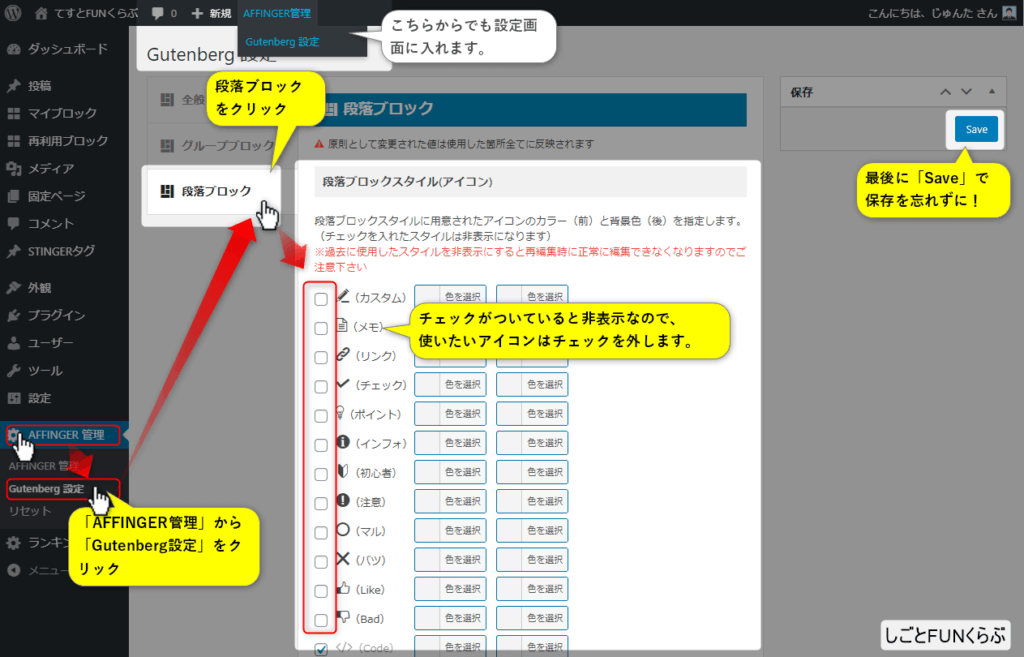Click 設定 sidebar icon
Screen dimensions: 1024x657
pos(14,398)
